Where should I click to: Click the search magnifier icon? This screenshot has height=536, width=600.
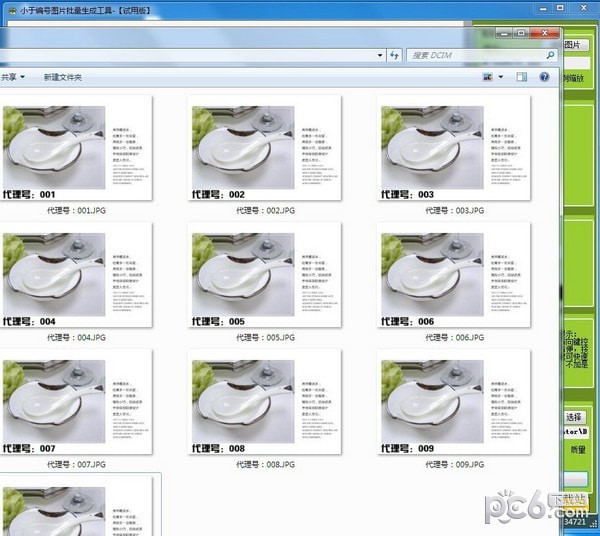(x=548, y=55)
